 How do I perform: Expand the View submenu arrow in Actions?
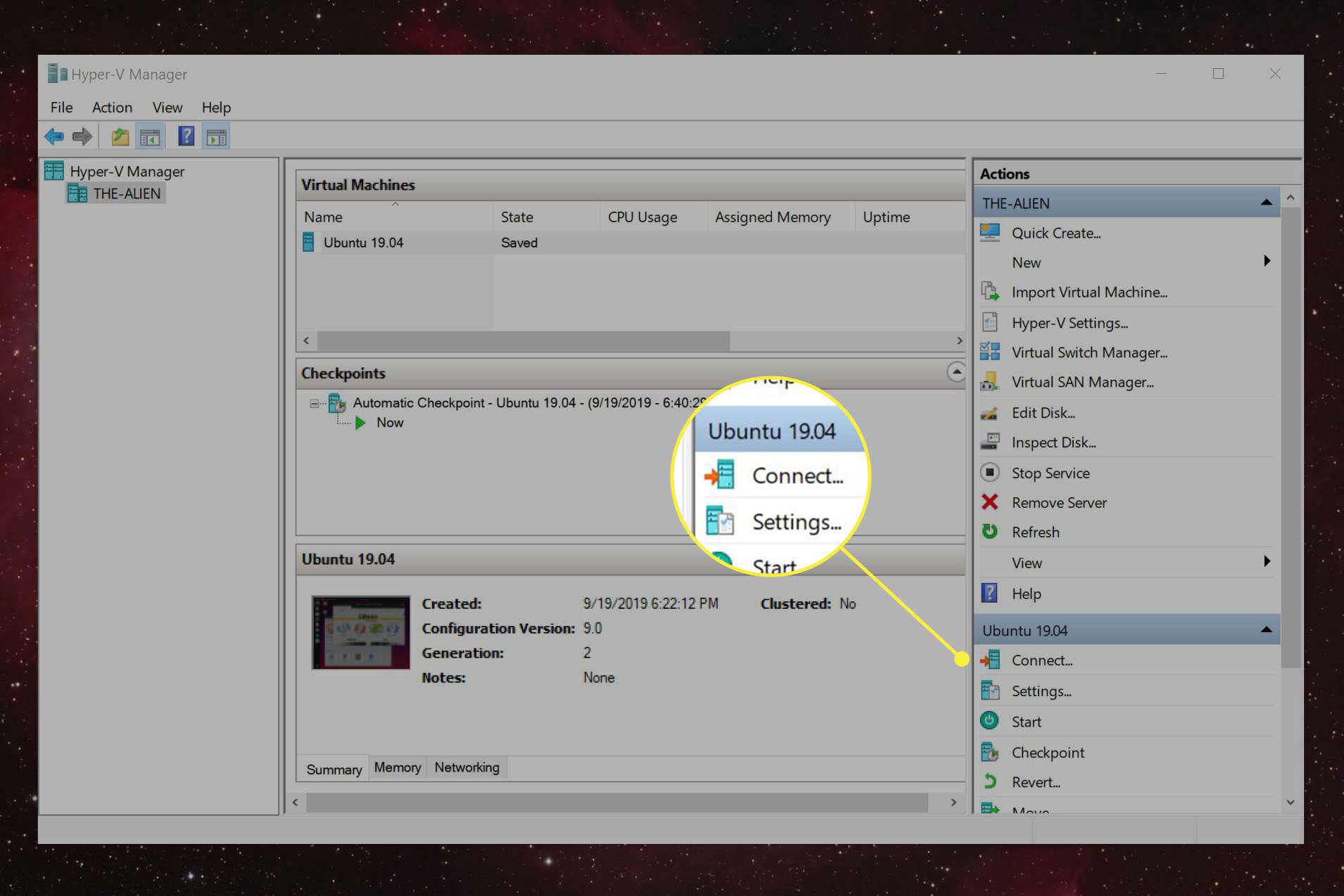click(1267, 561)
